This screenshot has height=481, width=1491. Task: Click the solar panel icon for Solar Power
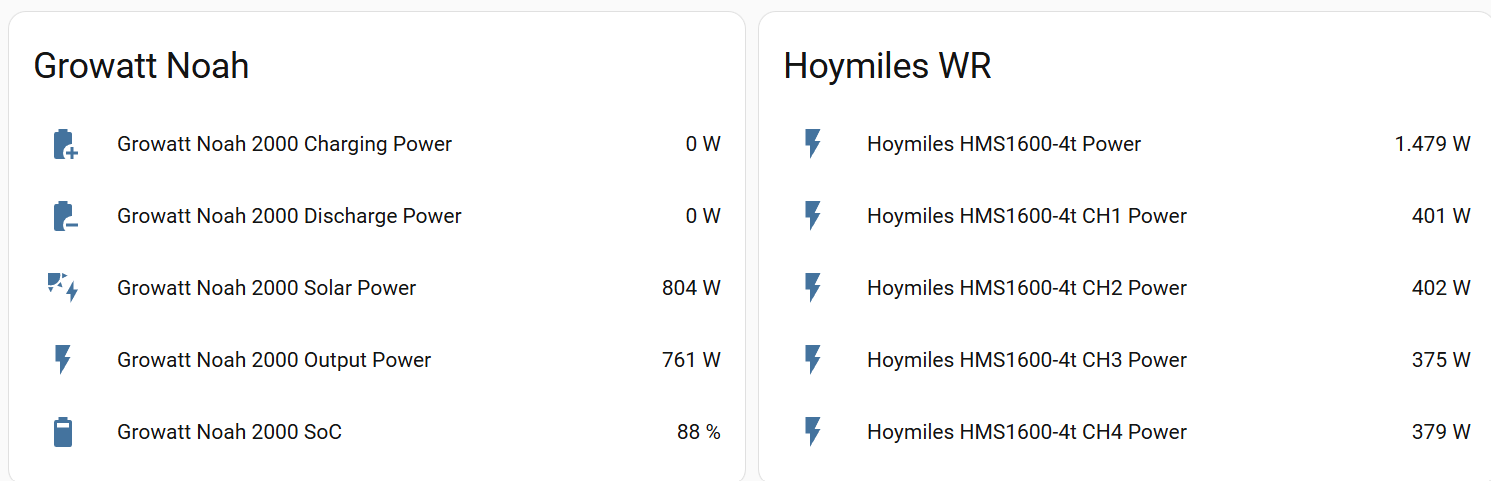(x=63, y=288)
